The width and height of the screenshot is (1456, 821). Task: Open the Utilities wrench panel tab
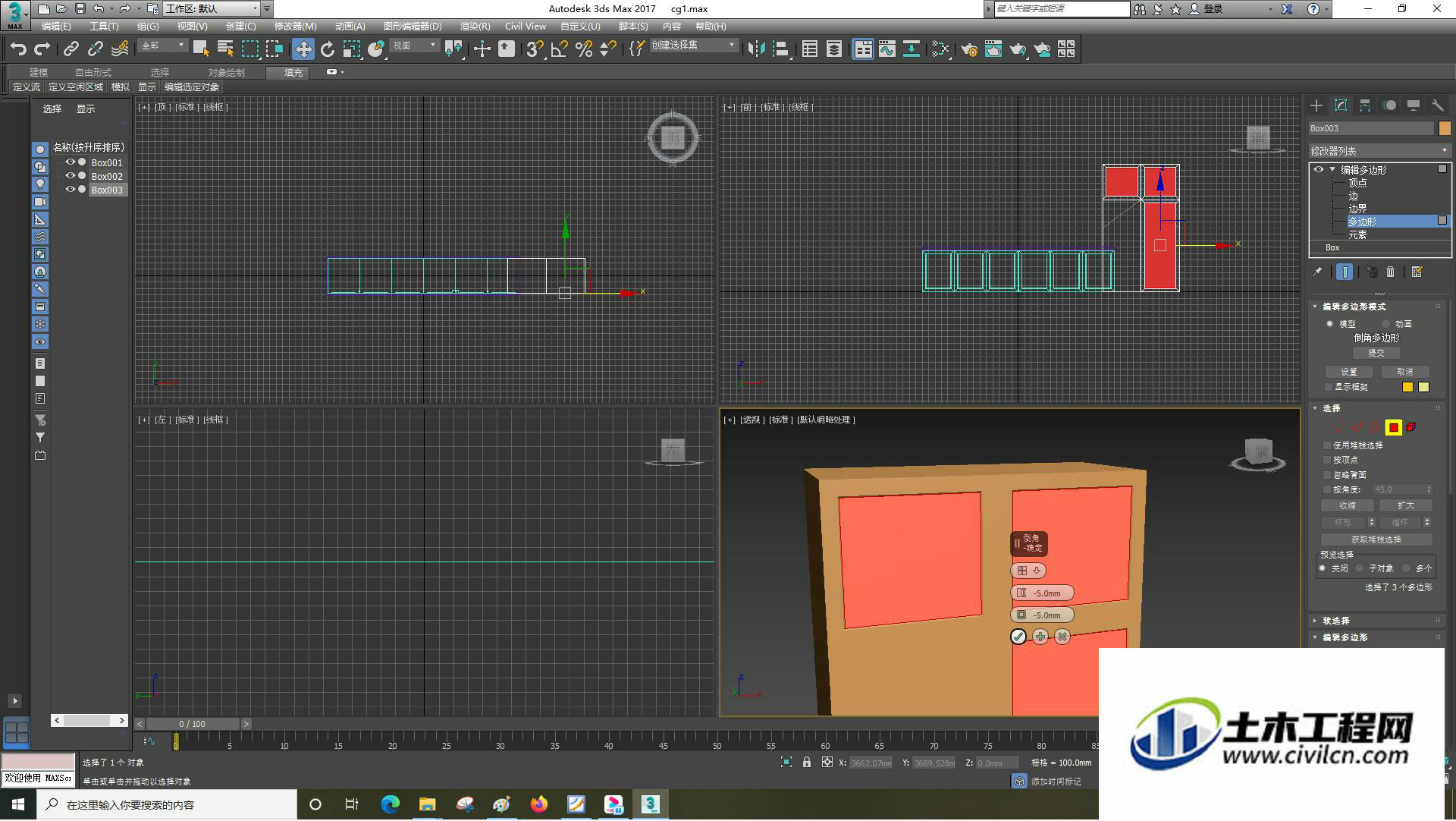point(1438,105)
